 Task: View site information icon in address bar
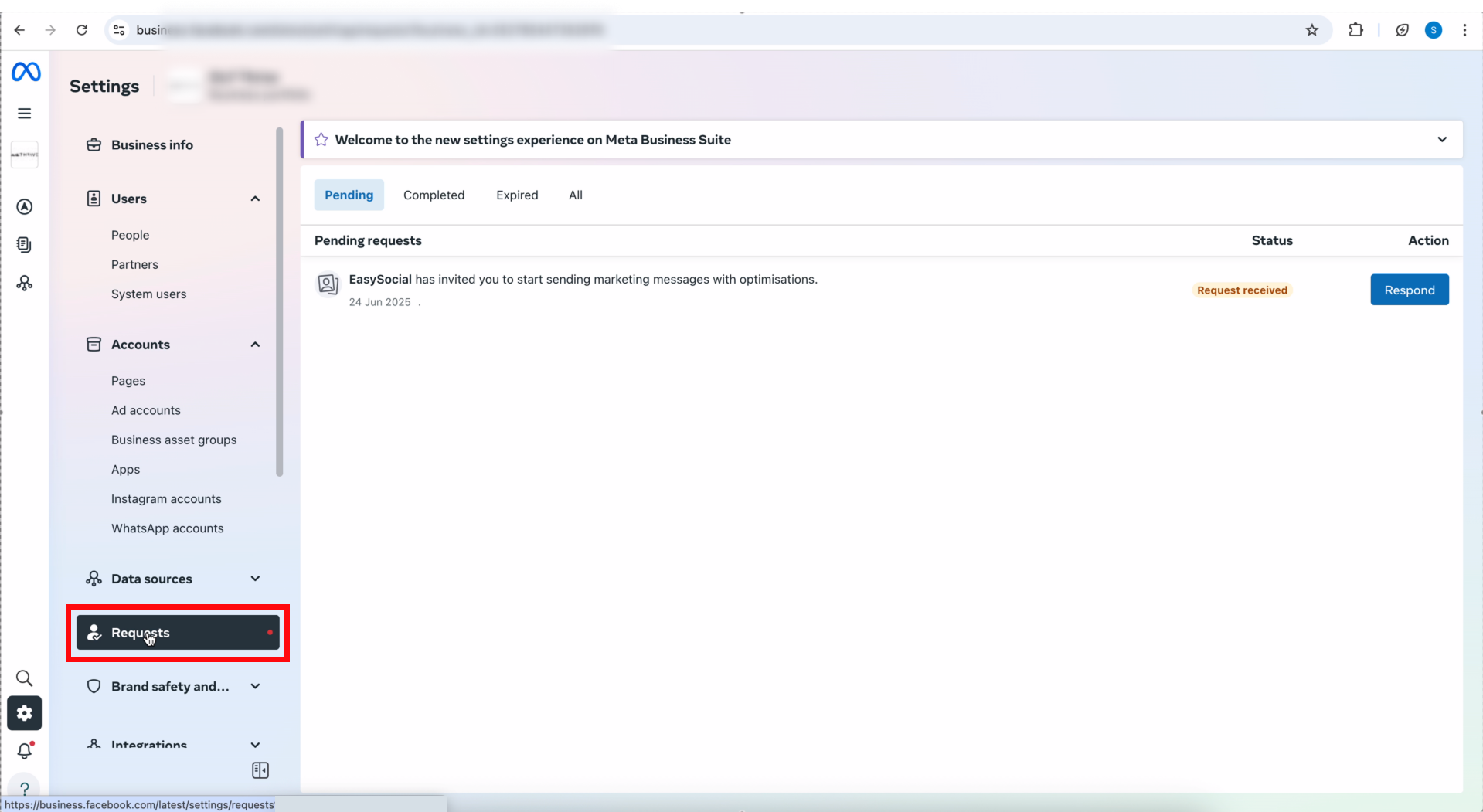coord(119,30)
